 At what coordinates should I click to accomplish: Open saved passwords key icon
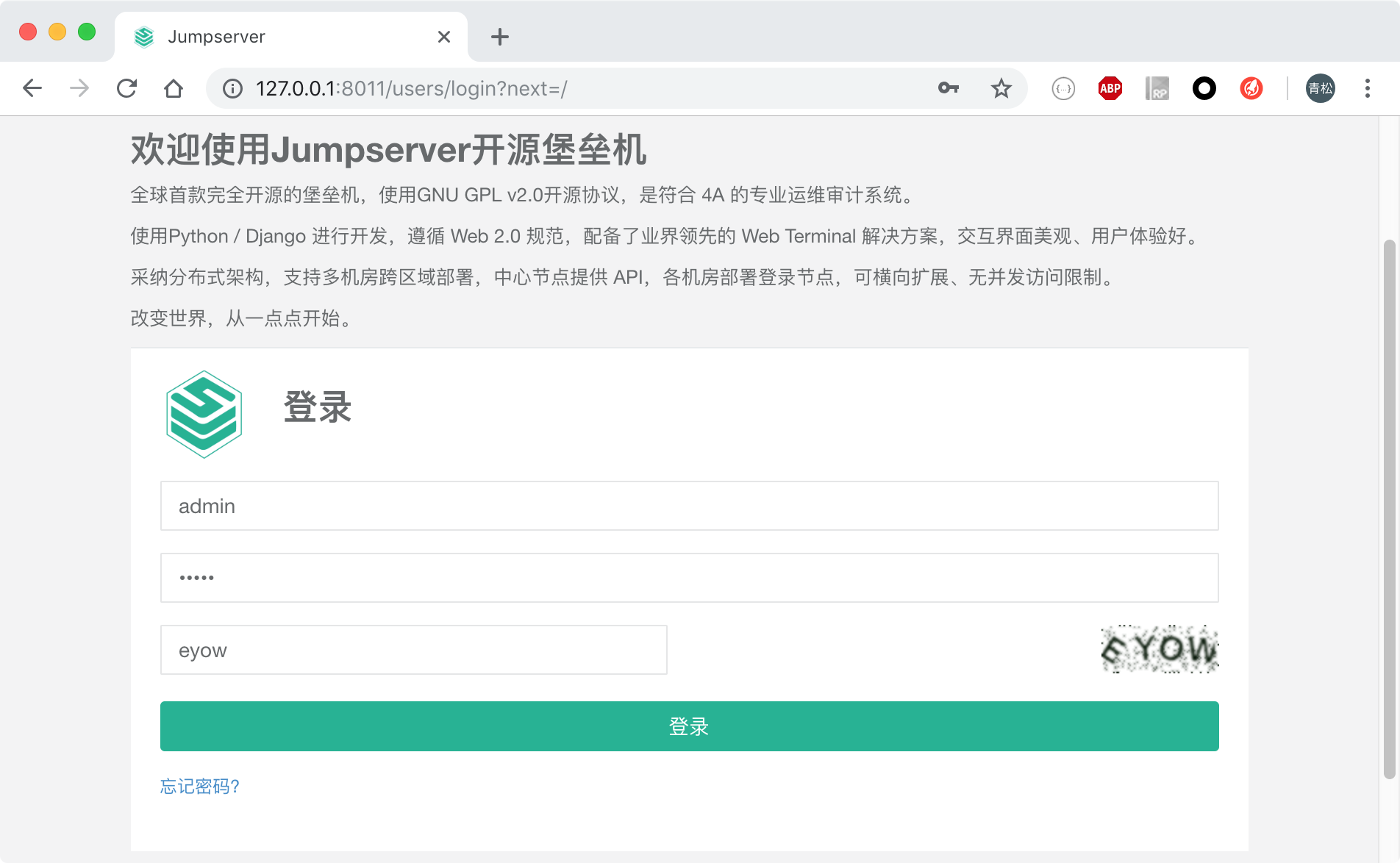point(948,89)
